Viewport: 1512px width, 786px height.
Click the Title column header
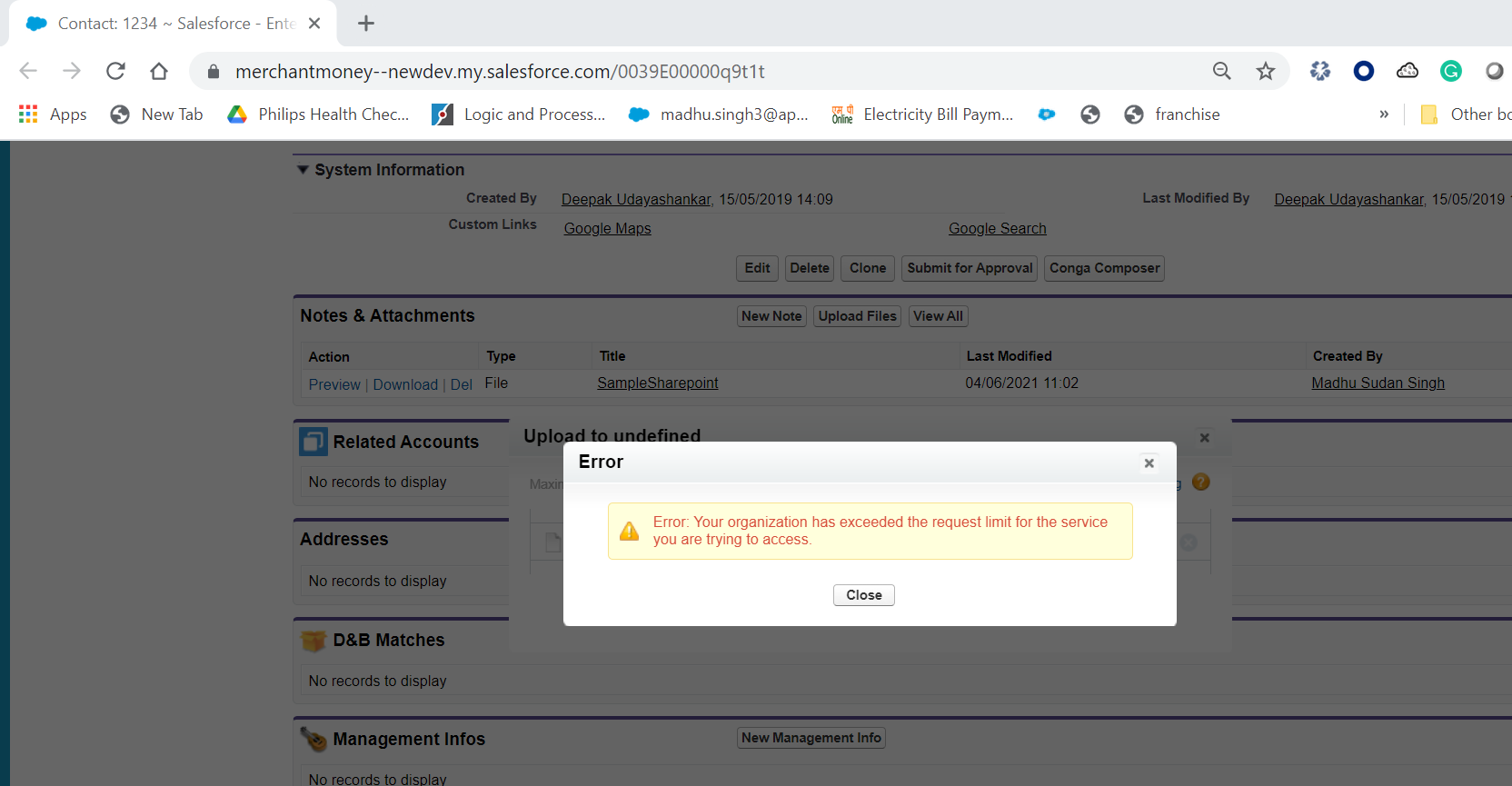(612, 356)
